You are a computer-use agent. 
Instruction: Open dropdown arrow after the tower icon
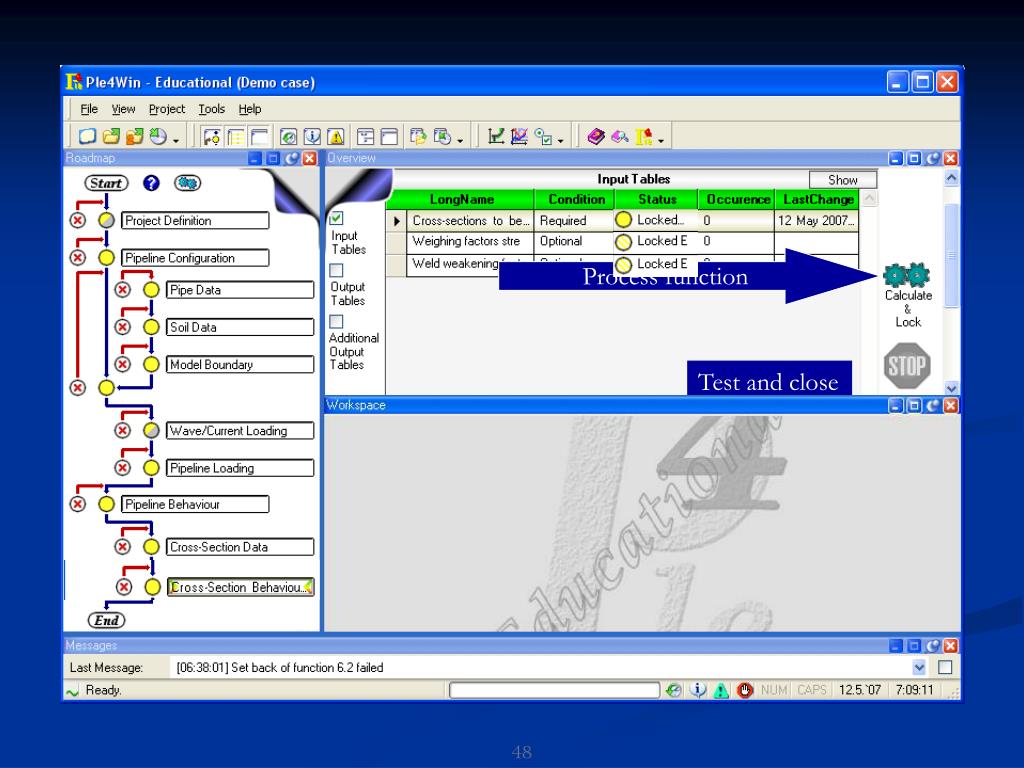coord(661,140)
